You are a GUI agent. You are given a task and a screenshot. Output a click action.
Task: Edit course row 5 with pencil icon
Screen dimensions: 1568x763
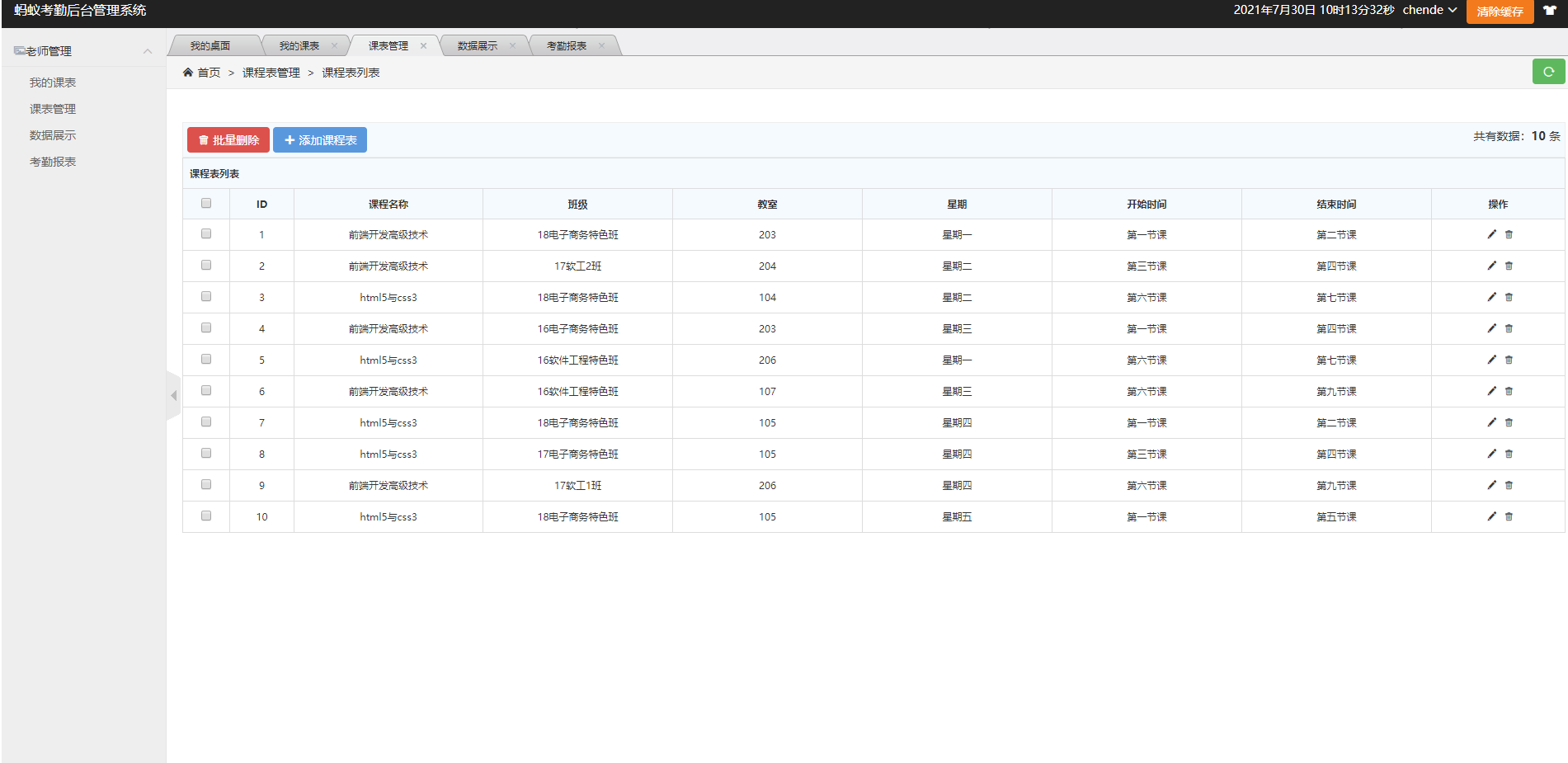pyautogui.click(x=1491, y=360)
